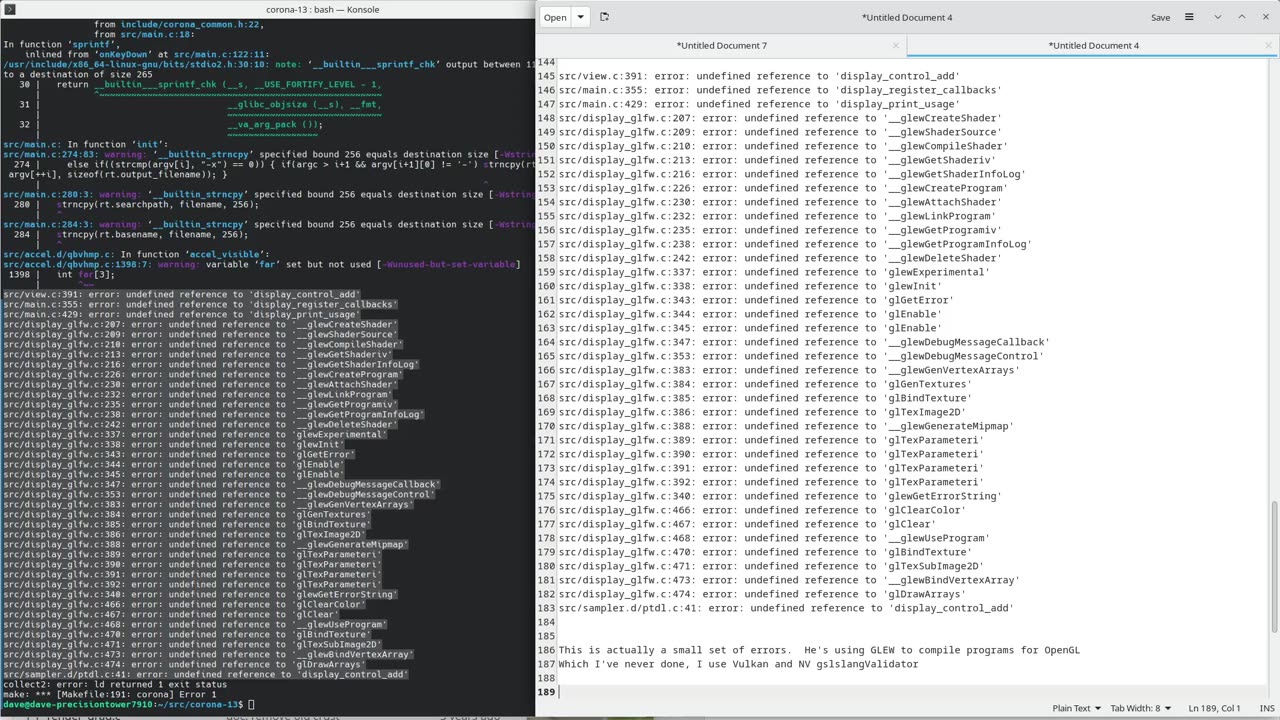Open the Plain Text language dropdown
Viewport: 1280px width, 720px height.
click(1076, 708)
